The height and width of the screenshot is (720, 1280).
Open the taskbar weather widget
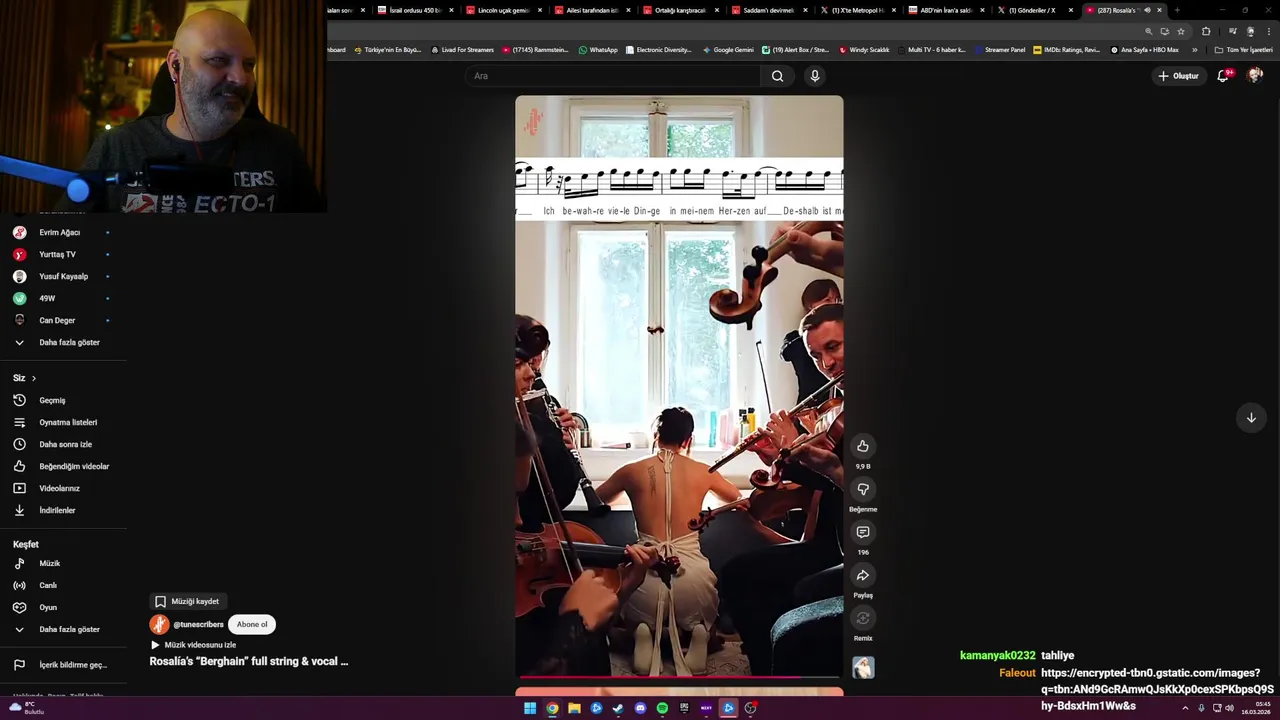coord(26,708)
